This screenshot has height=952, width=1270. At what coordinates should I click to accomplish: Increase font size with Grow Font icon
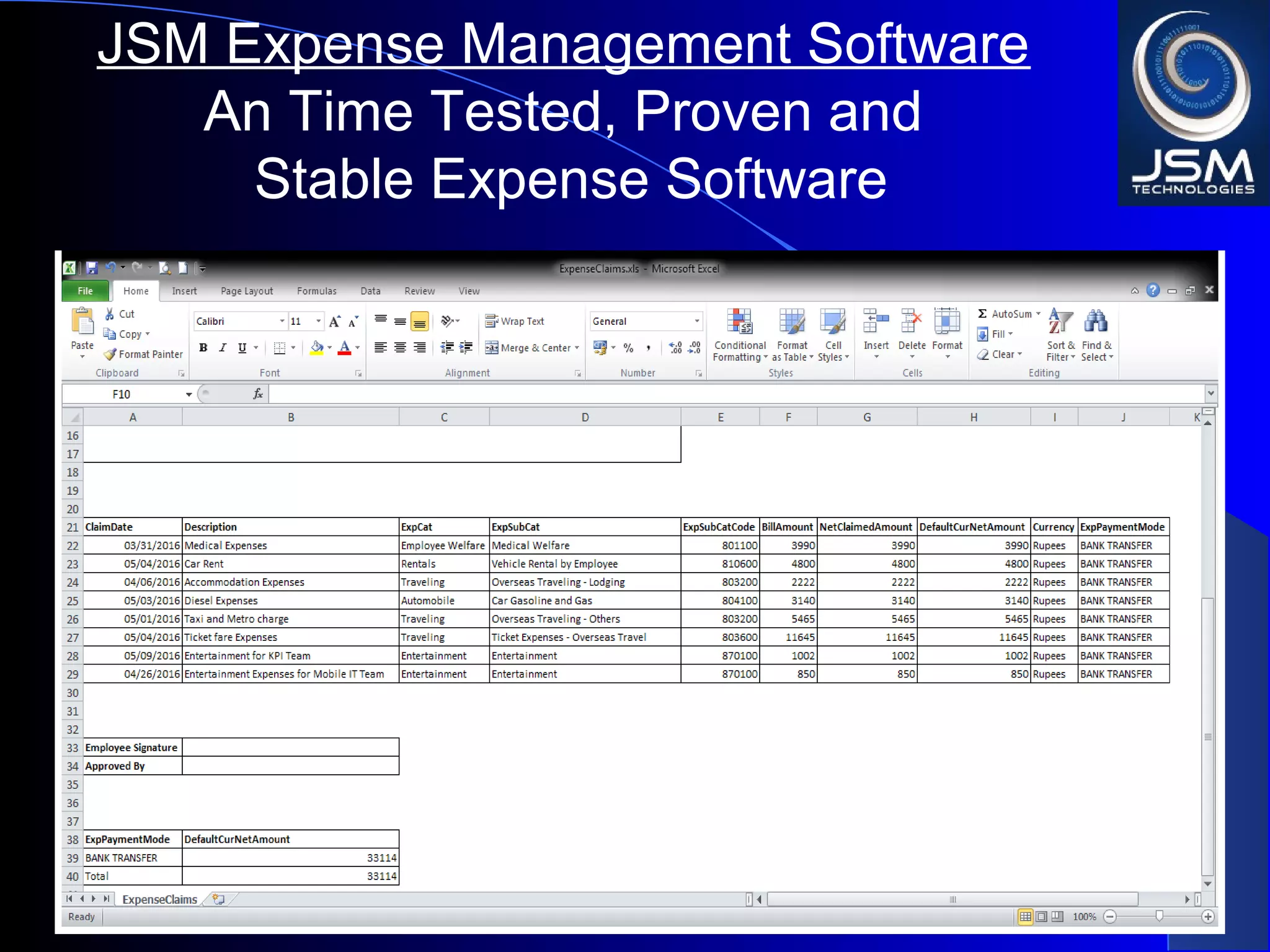(x=335, y=321)
